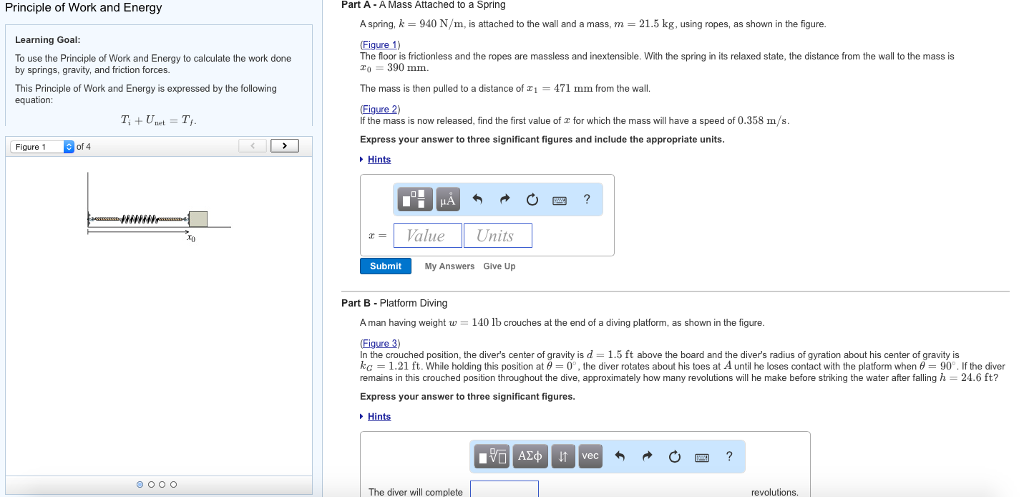This screenshot has width=1024, height=497.
Task: Open help question mark in Part A toolbar
Action: click(586, 199)
